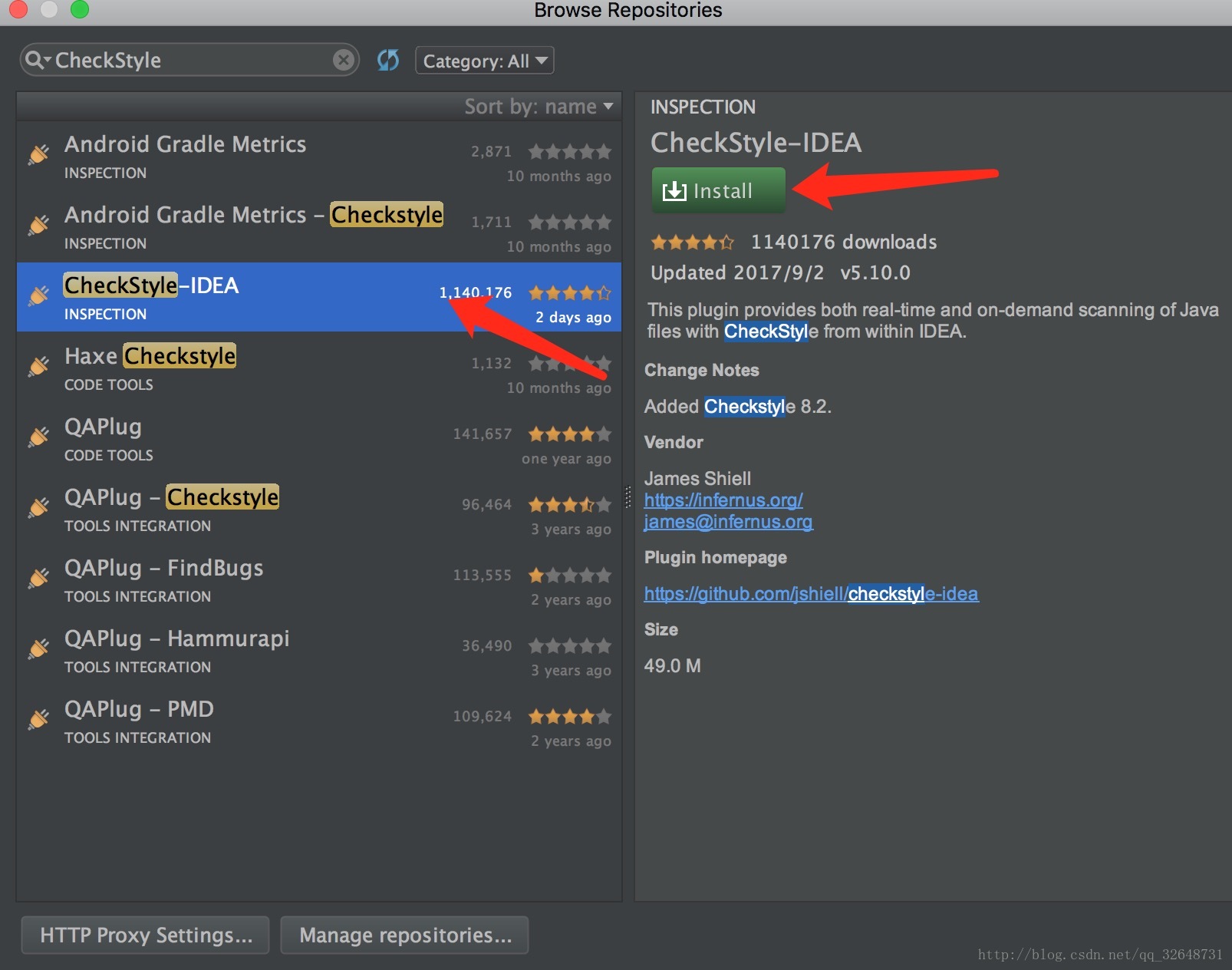Click the search magnifier icon
The width and height of the screenshot is (1232, 970).
[35, 60]
